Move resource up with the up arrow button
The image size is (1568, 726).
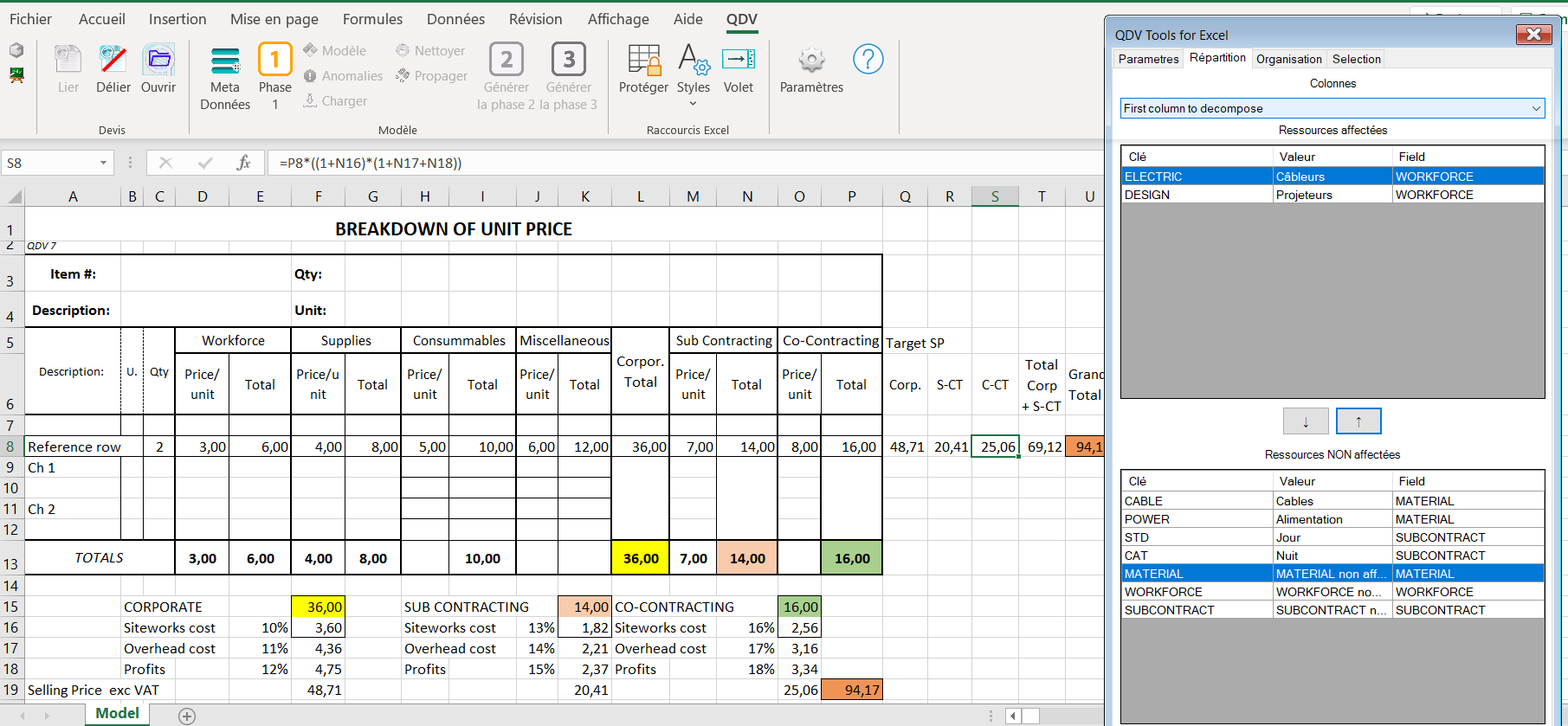(1358, 421)
